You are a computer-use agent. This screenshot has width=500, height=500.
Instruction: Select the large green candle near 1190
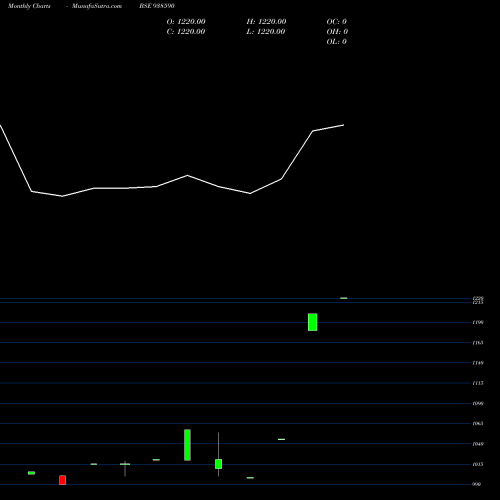click(313, 322)
